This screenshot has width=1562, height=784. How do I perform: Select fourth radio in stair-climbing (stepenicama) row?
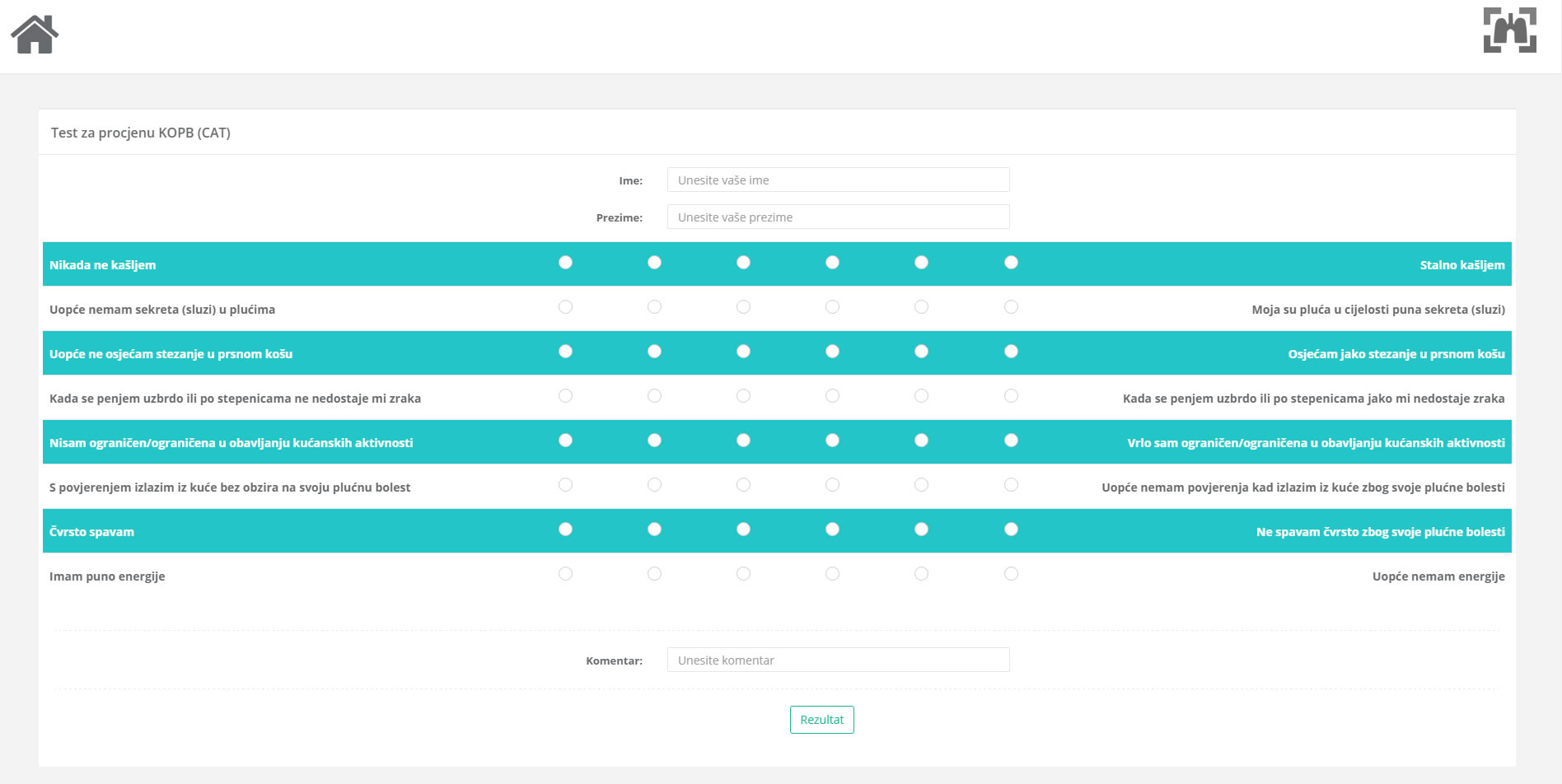pyautogui.click(x=832, y=396)
